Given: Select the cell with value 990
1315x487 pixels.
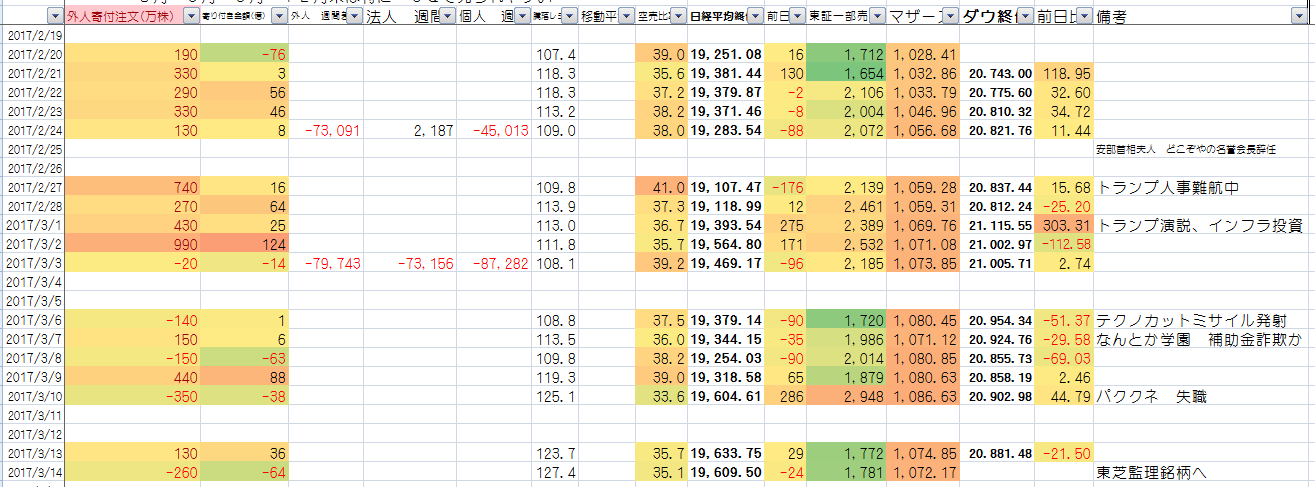Looking at the screenshot, I should (x=132, y=244).
